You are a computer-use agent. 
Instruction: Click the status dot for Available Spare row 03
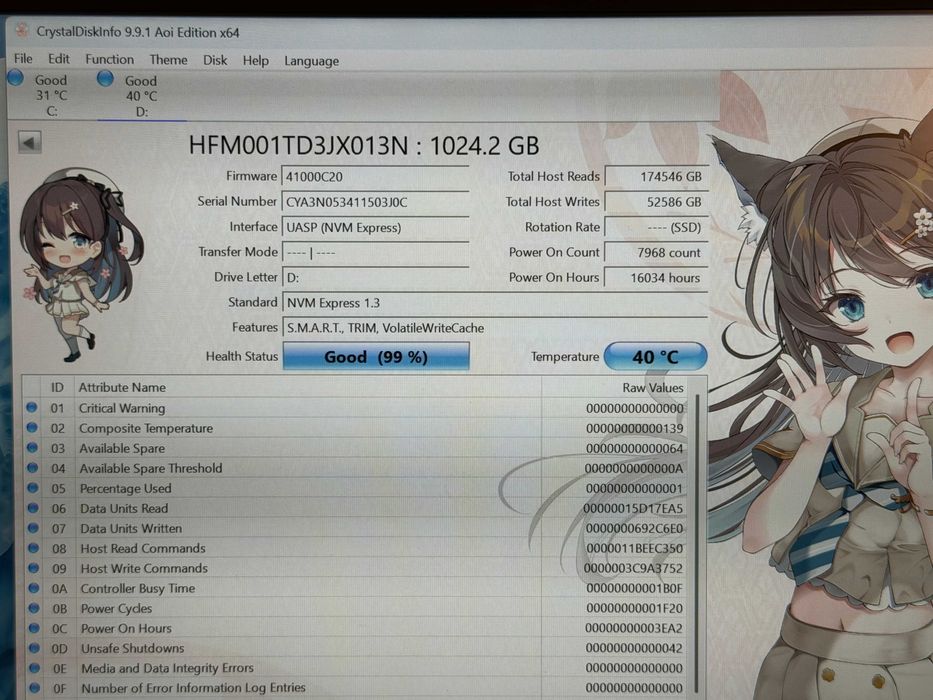32,448
